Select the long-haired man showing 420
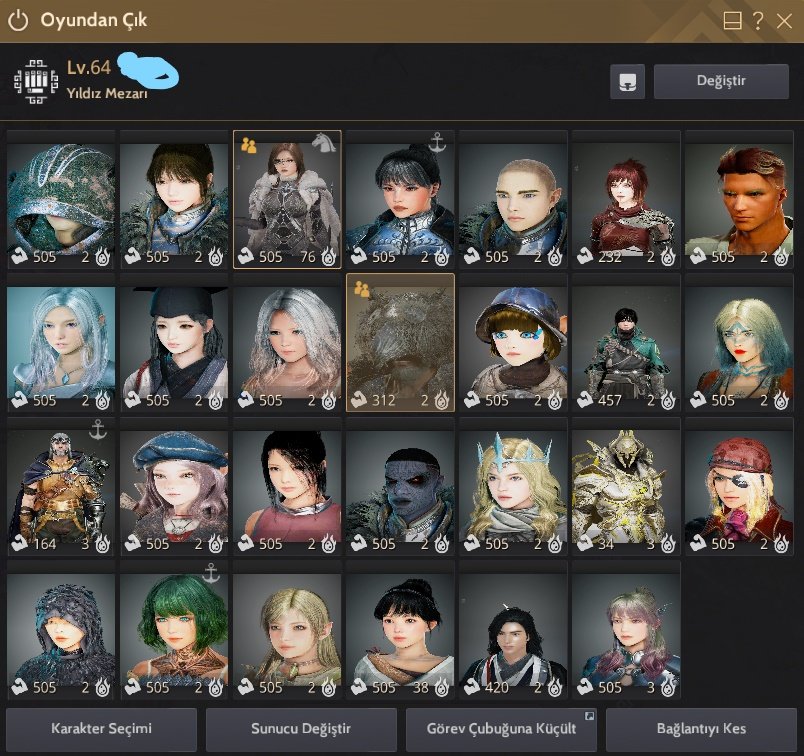The height and width of the screenshot is (756, 804). coord(513,630)
